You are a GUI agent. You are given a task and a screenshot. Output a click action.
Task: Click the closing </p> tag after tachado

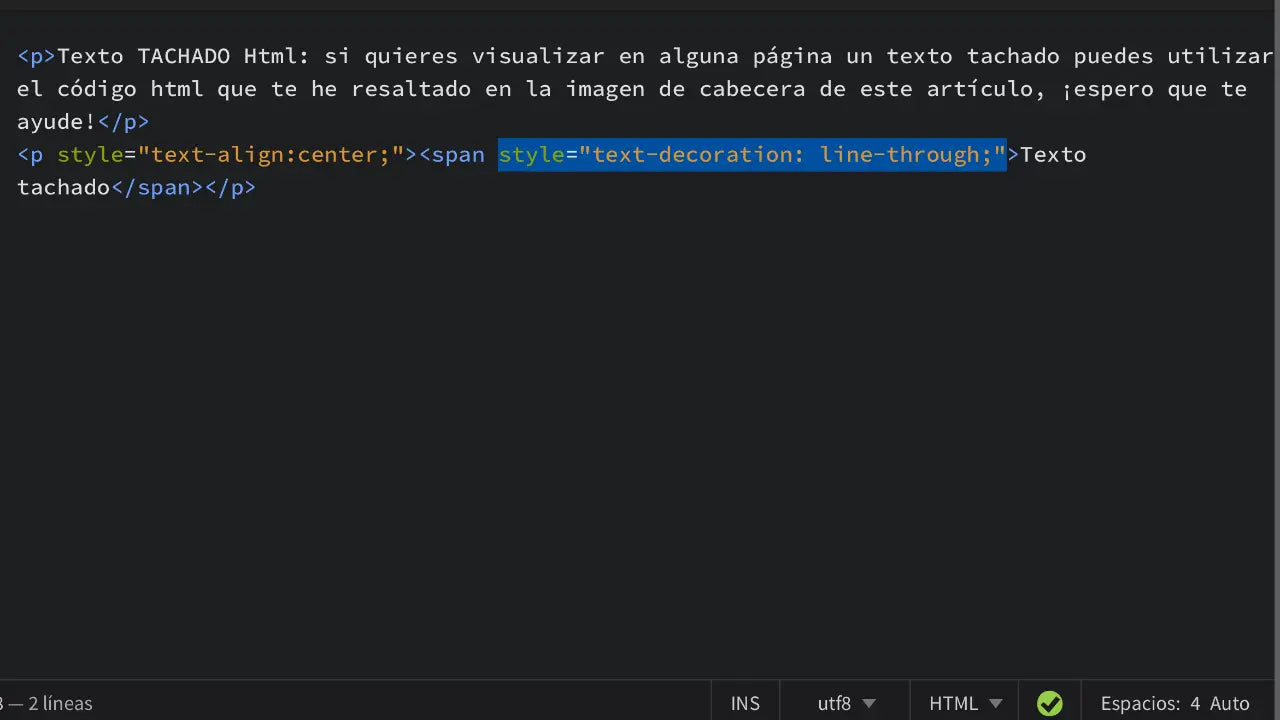(x=230, y=187)
